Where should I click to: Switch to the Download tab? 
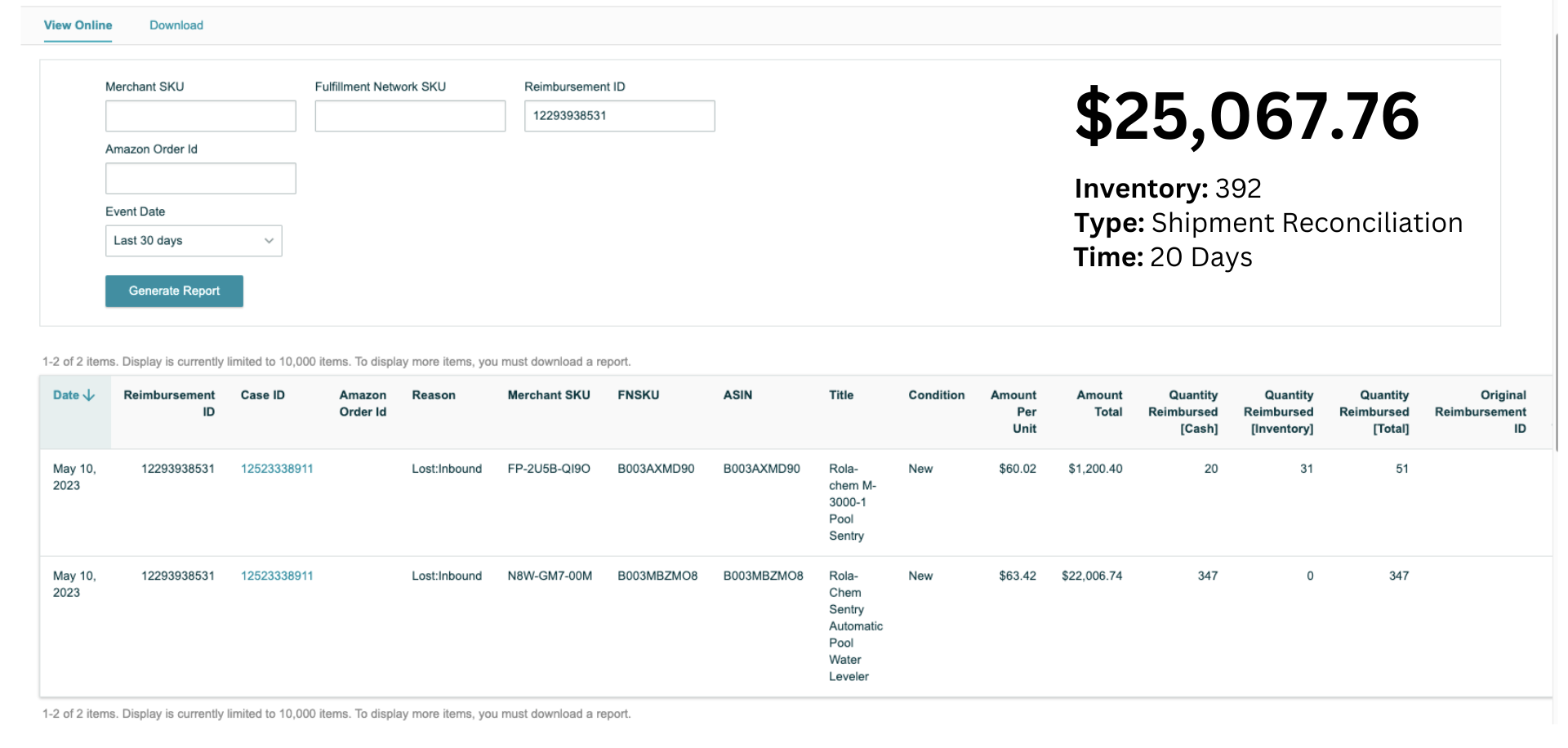176,25
